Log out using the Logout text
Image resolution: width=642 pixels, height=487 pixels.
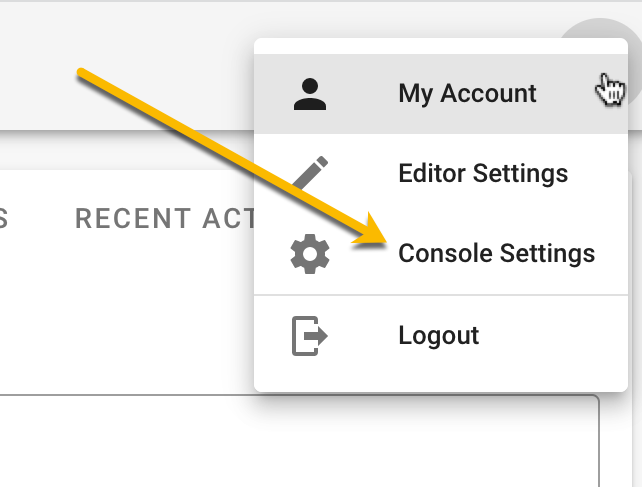[x=439, y=336]
